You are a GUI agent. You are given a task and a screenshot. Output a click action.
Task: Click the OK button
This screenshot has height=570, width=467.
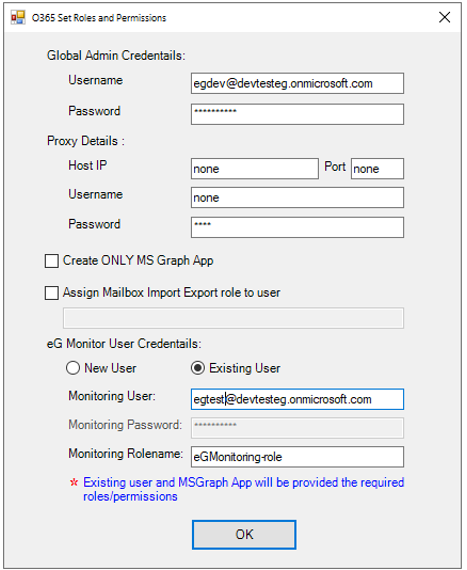pos(244,534)
